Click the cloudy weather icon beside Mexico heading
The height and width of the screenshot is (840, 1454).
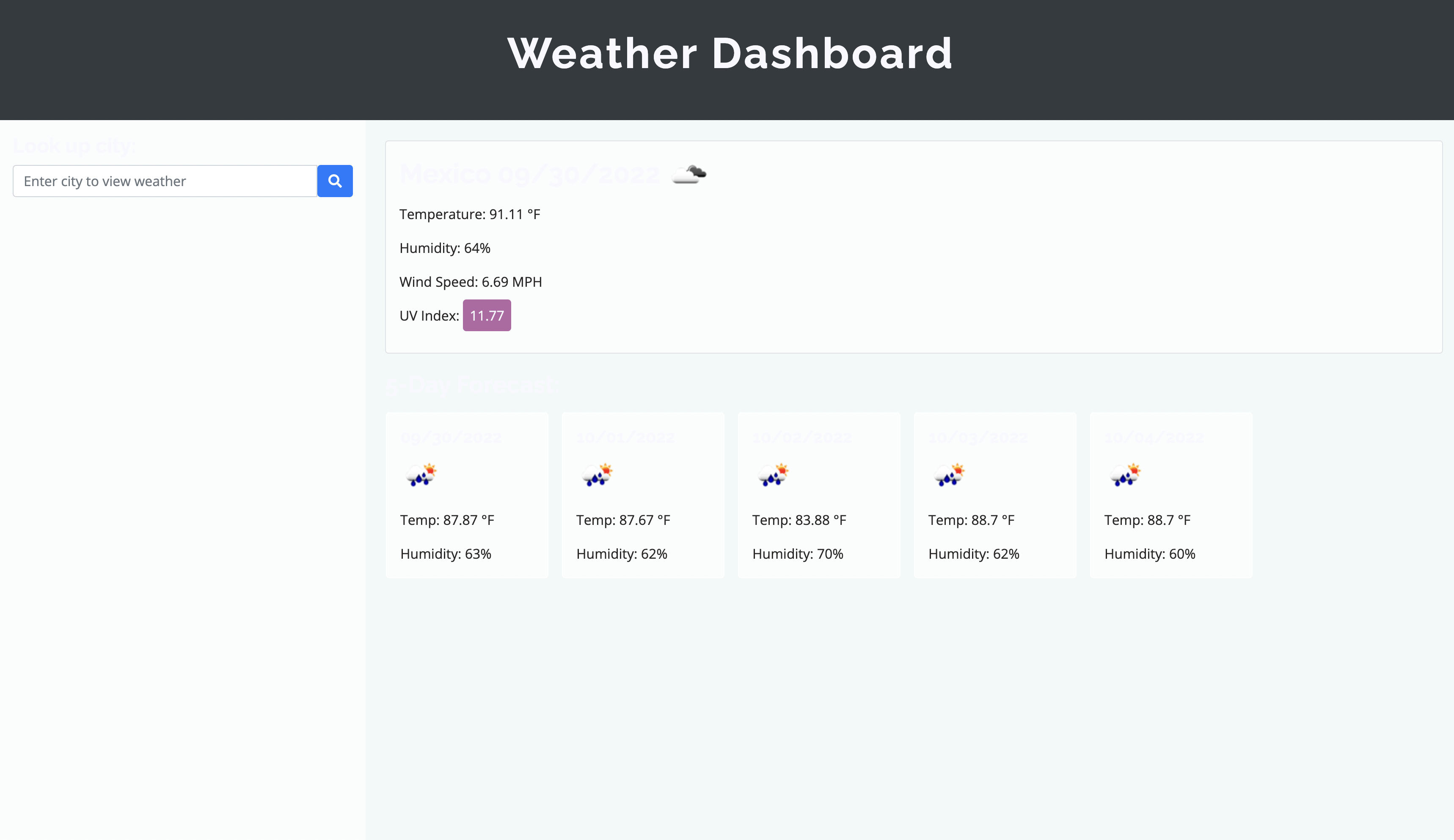click(x=690, y=174)
